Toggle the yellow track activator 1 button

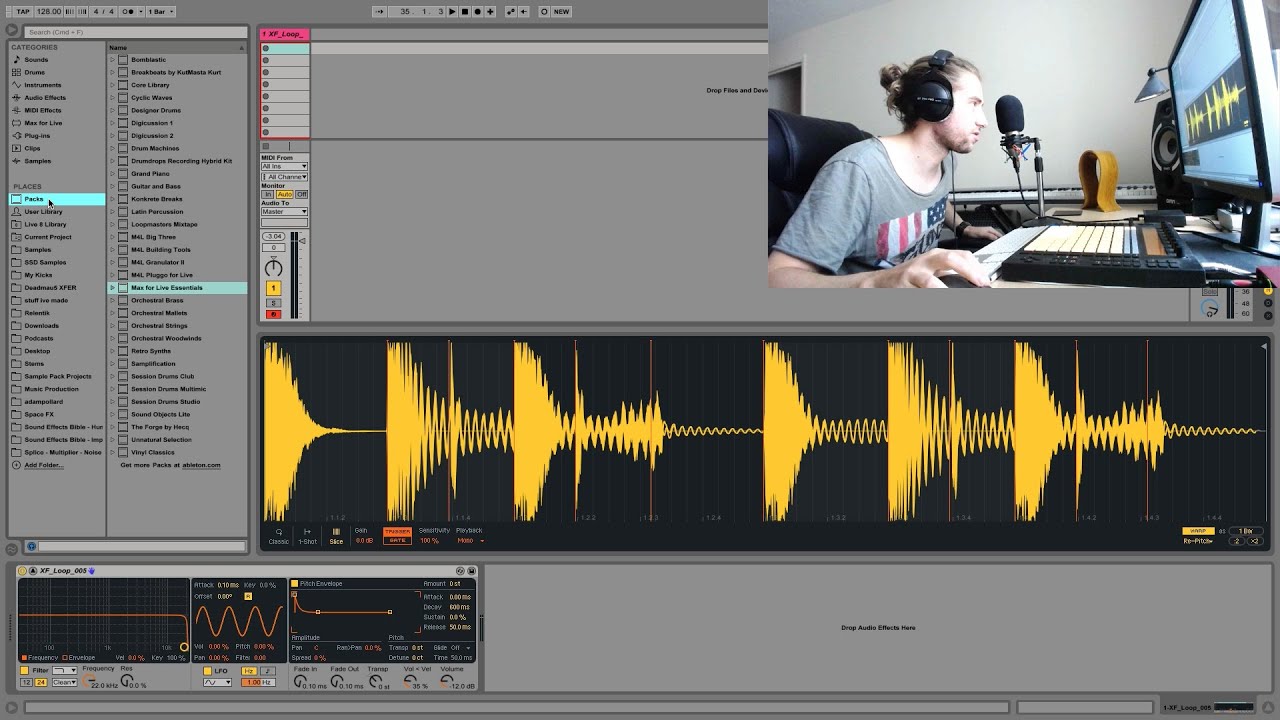(273, 288)
